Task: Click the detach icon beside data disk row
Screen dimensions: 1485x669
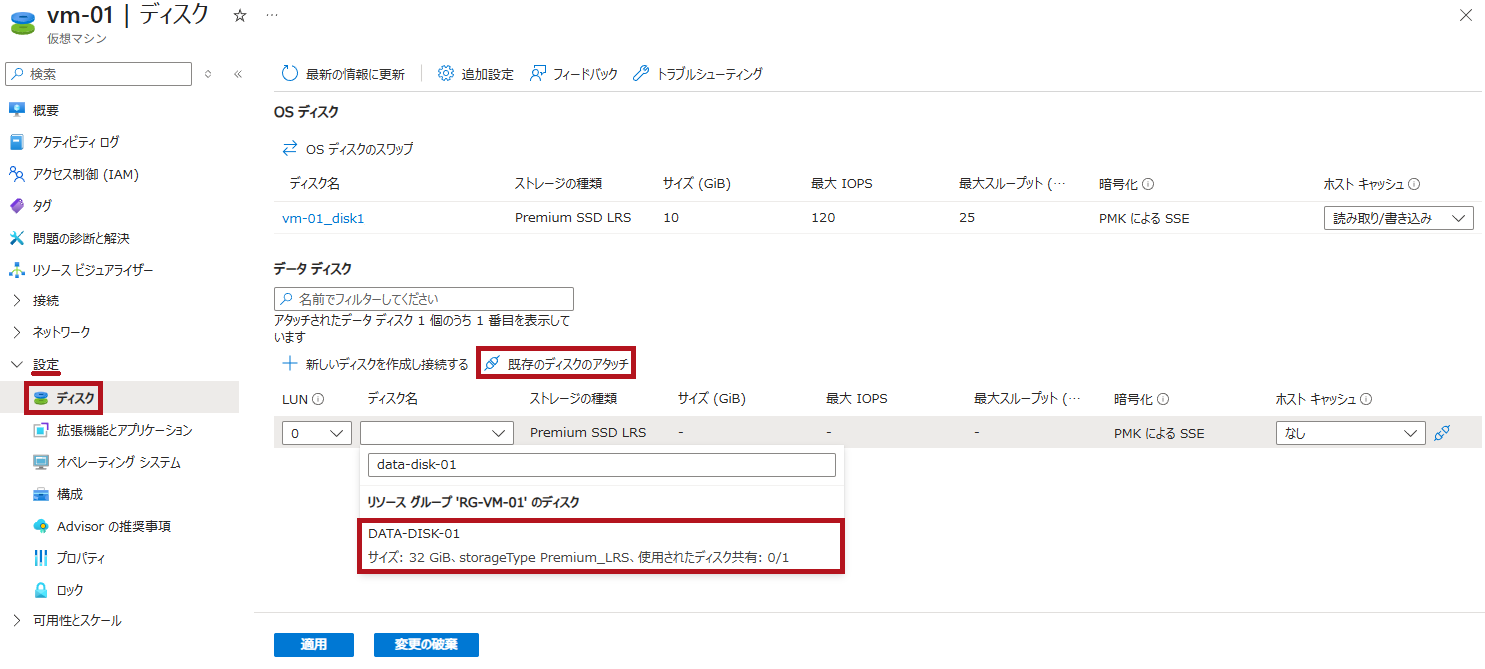Action: click(x=1442, y=433)
